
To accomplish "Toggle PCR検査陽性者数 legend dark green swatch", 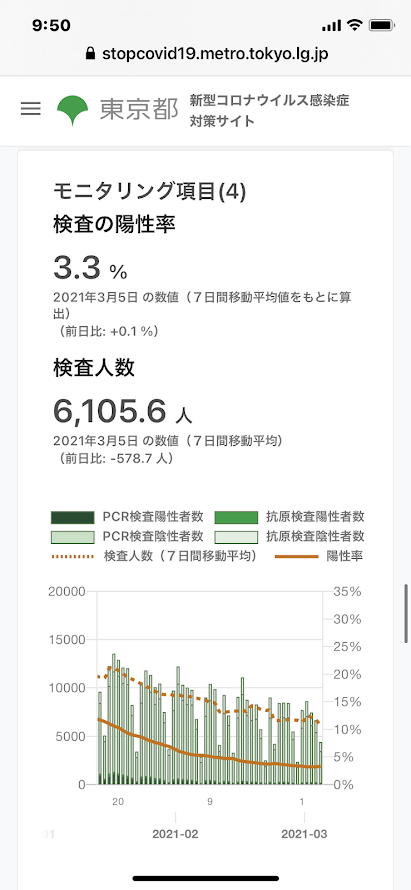I will point(72,517).
